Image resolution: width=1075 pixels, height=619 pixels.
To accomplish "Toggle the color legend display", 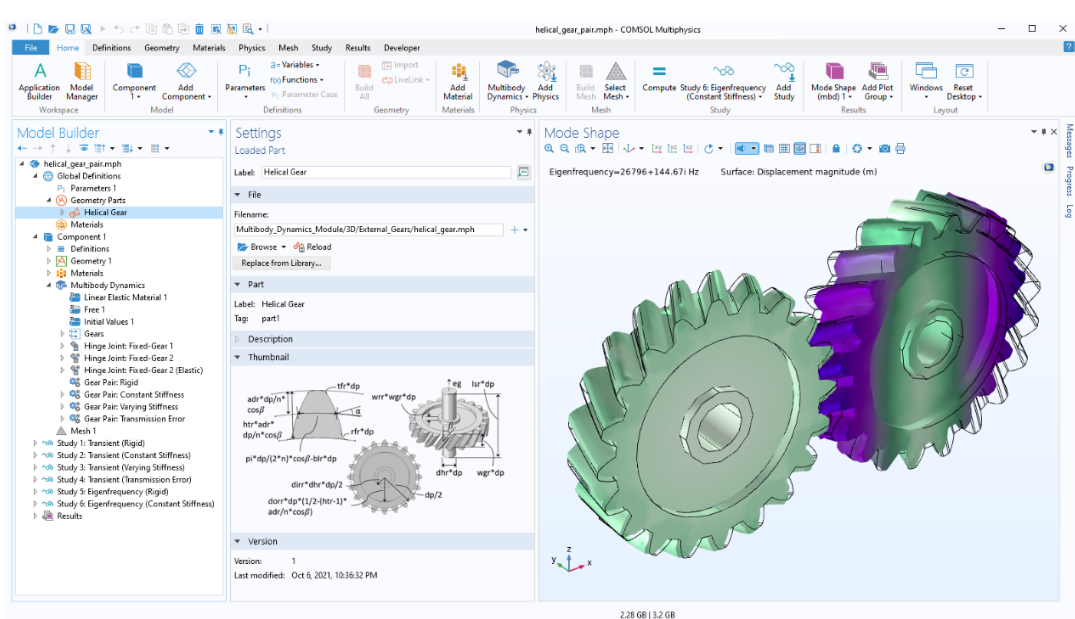I will pyautogui.click(x=815, y=149).
